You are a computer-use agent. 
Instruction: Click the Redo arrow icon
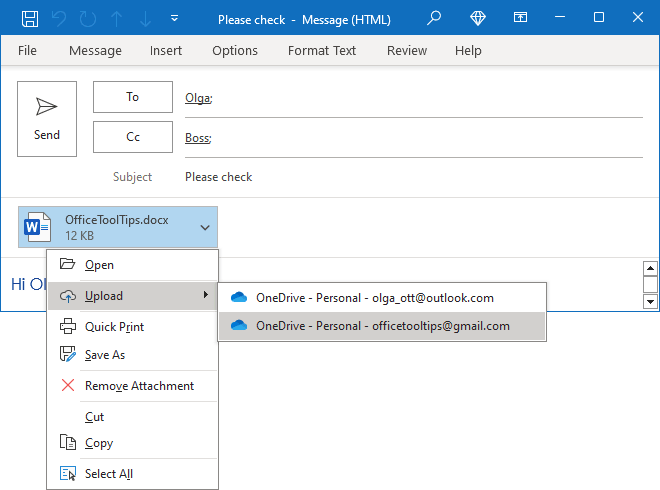(x=87, y=18)
